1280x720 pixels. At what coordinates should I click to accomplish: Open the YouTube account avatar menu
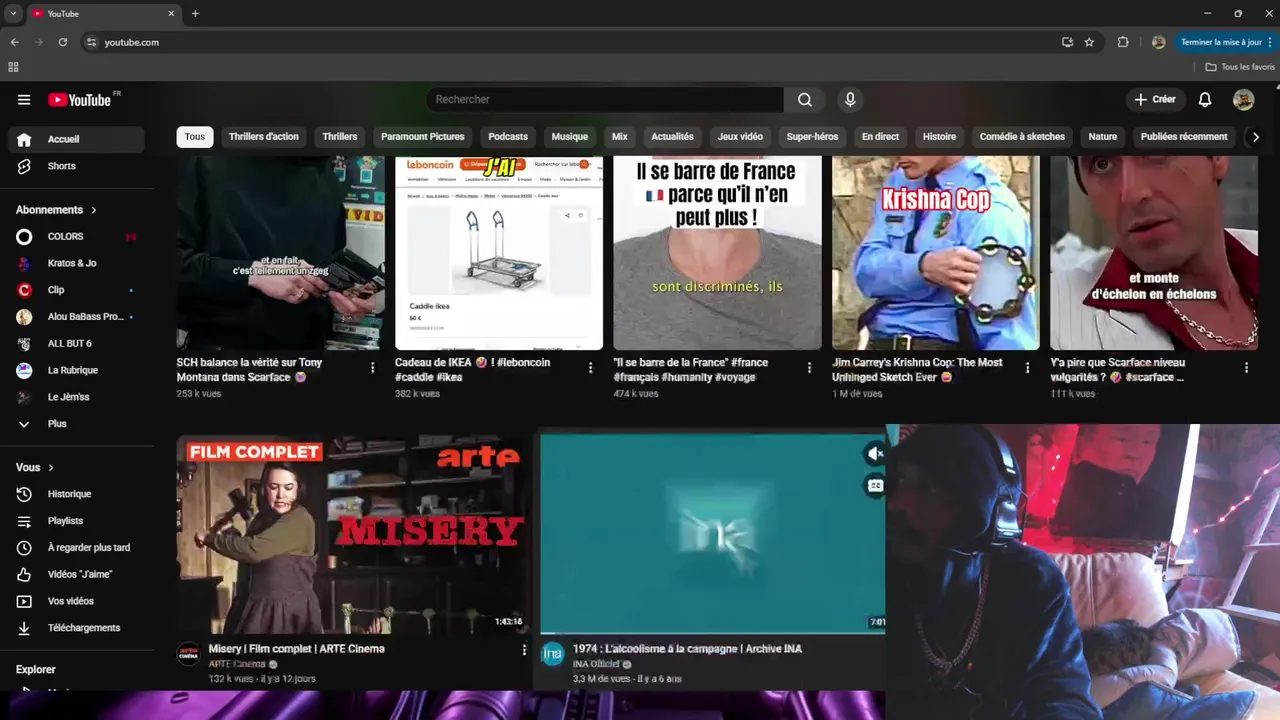[1243, 100]
